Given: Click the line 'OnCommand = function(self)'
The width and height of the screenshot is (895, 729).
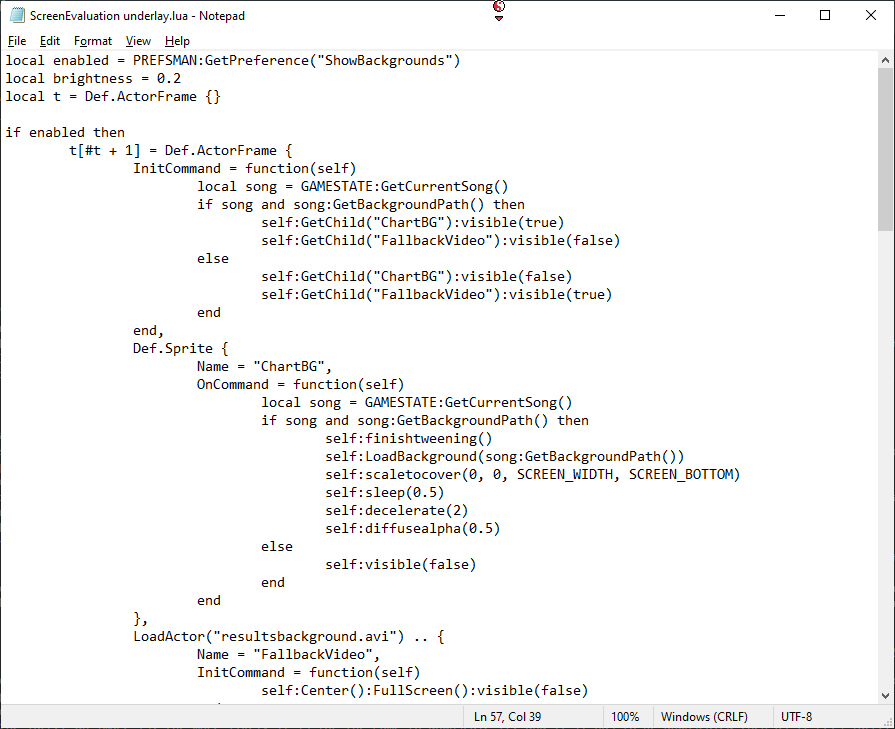Looking at the screenshot, I should [x=301, y=384].
